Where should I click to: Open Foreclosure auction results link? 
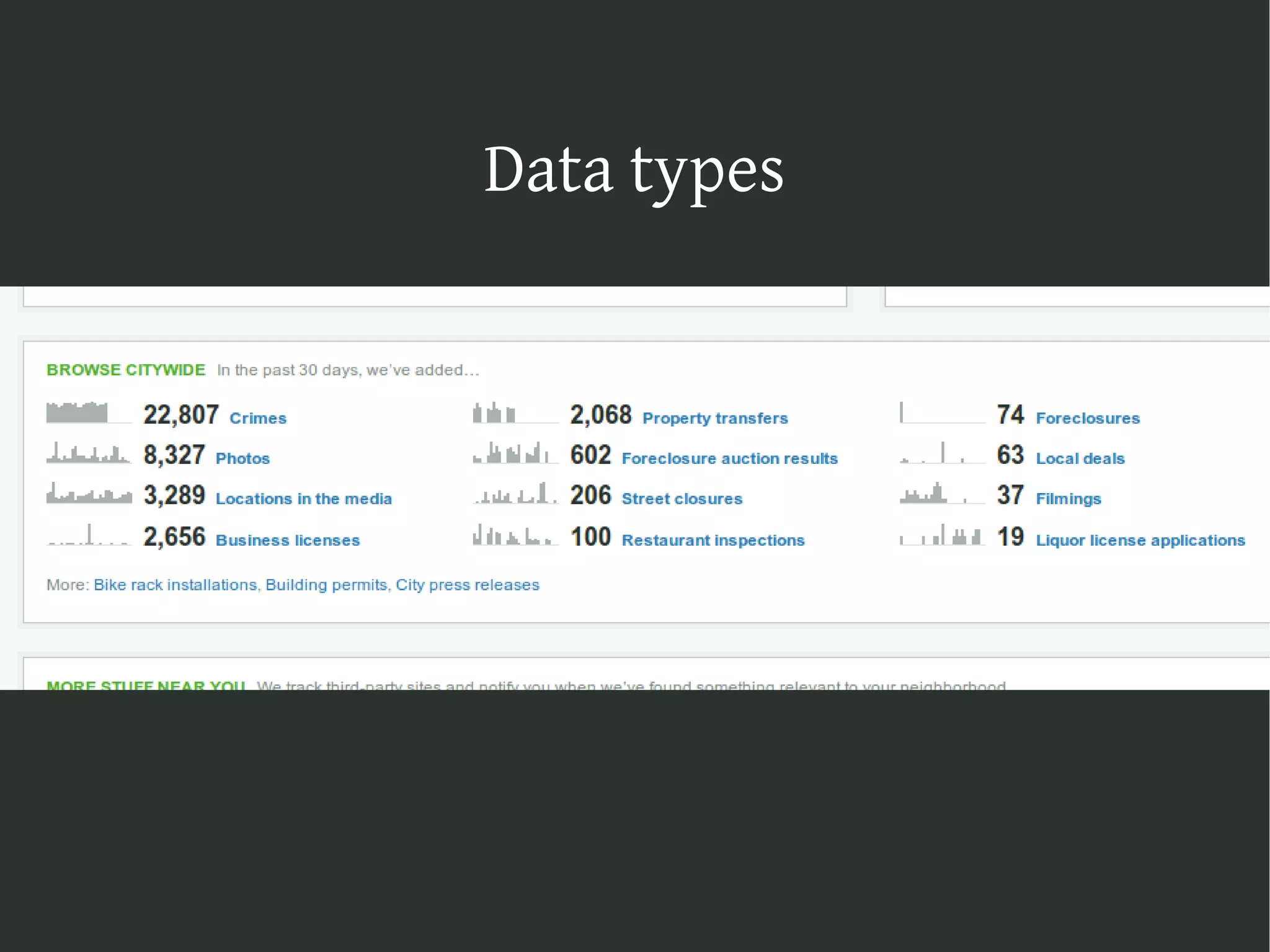click(729, 459)
